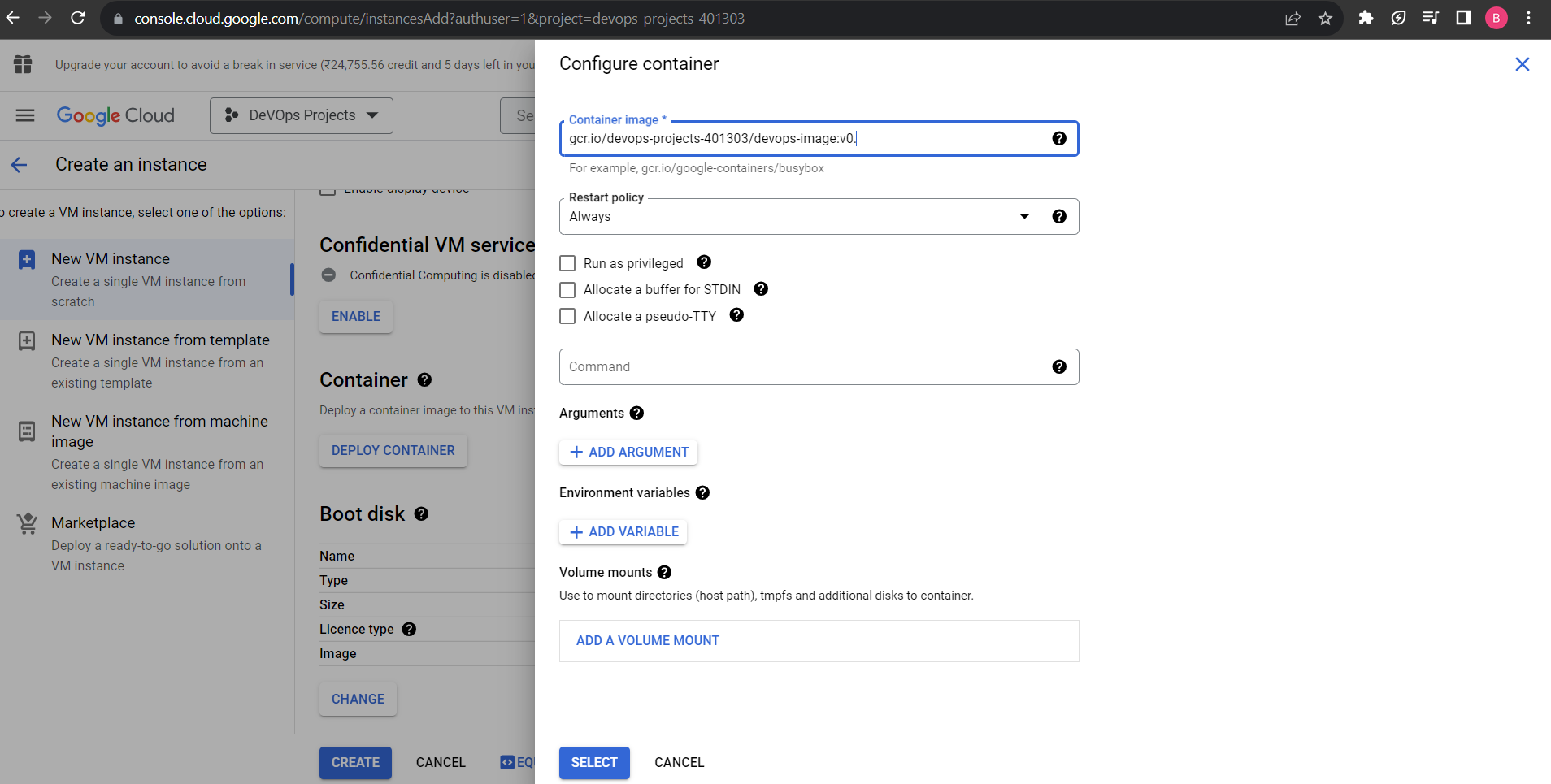Click the Google Cloud logo

115,115
